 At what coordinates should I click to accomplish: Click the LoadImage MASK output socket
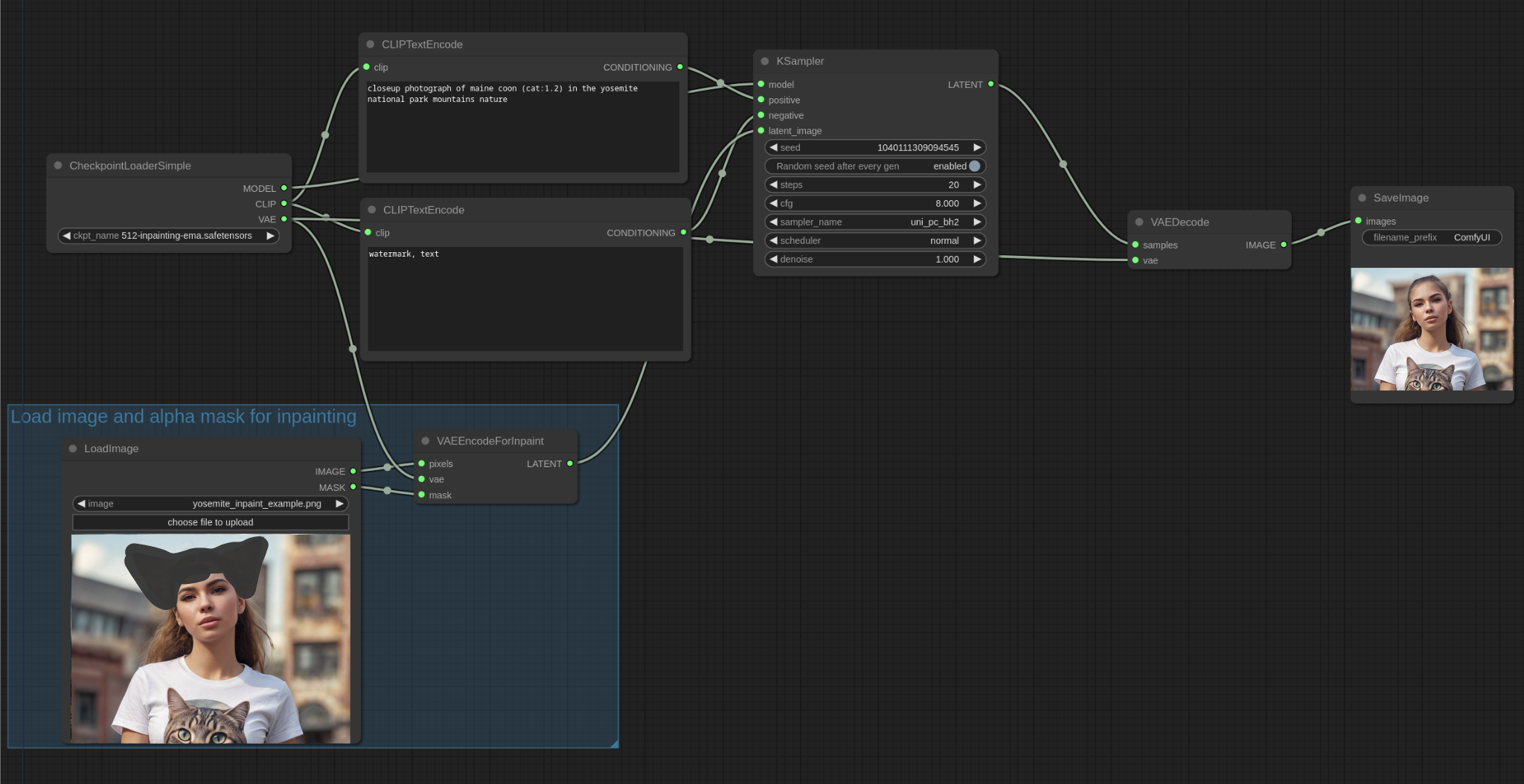click(x=353, y=487)
